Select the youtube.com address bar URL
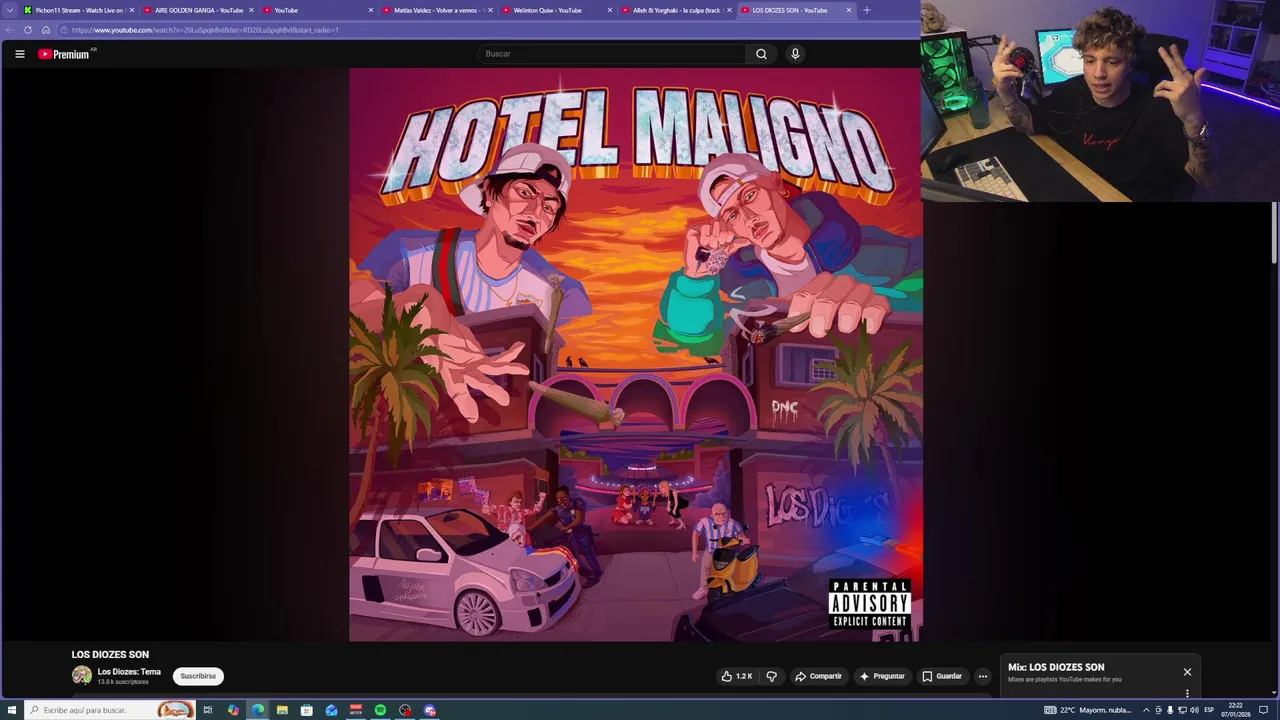Image resolution: width=1280 pixels, height=720 pixels. point(205,30)
